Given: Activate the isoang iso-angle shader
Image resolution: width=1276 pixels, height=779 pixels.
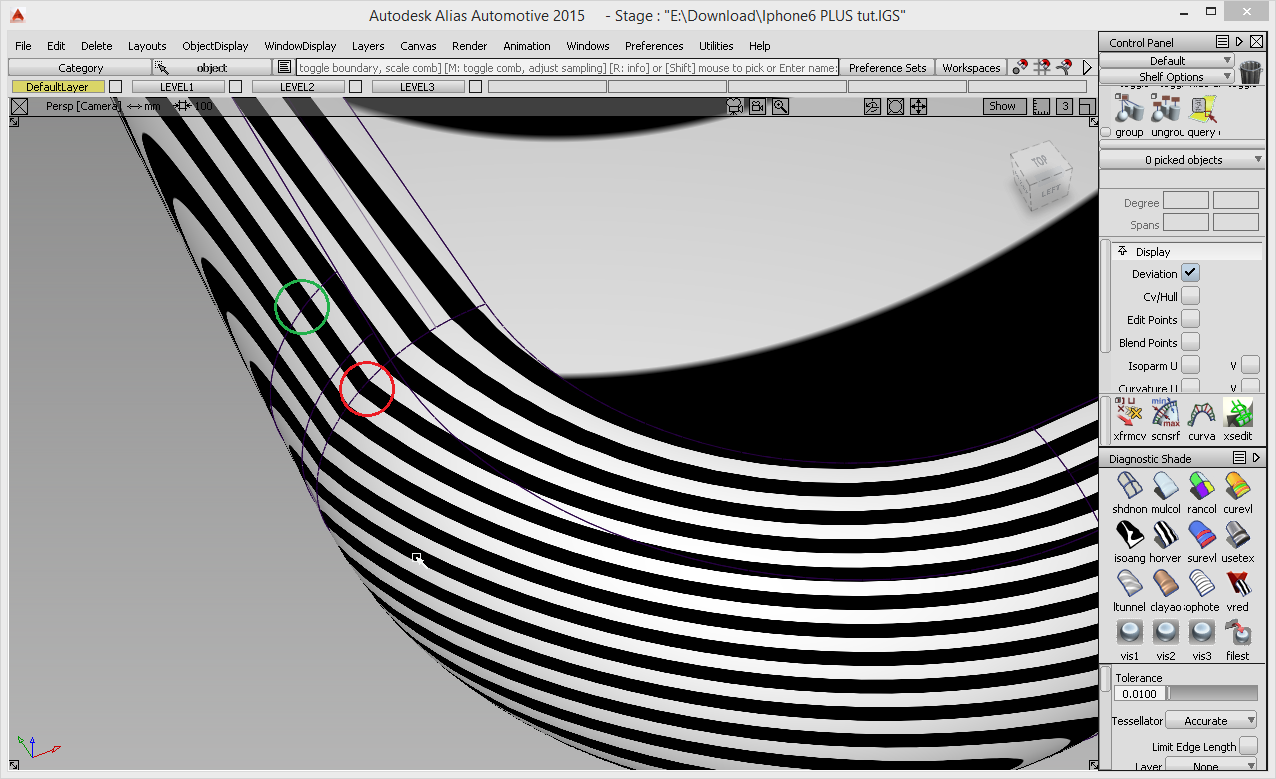Looking at the screenshot, I should click(1130, 535).
